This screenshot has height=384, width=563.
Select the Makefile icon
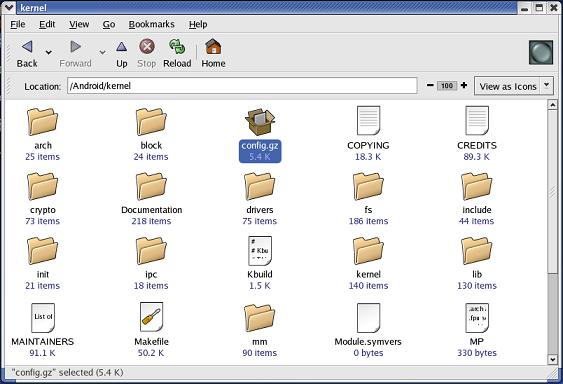point(151,317)
